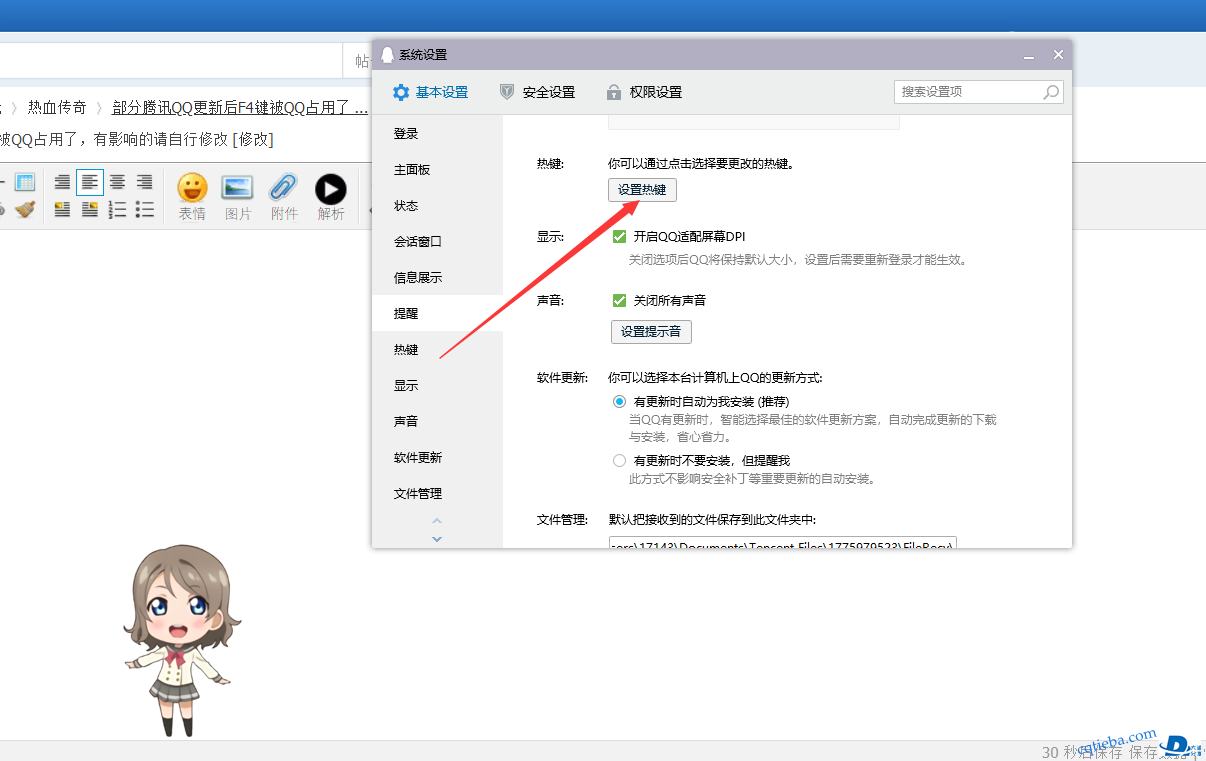Select the center-align text icon

(117, 183)
